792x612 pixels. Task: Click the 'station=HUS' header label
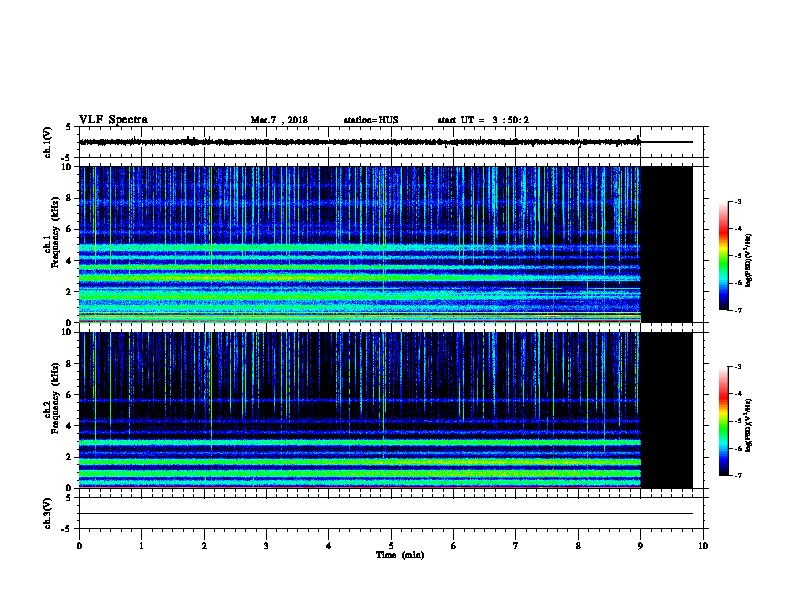[371, 120]
